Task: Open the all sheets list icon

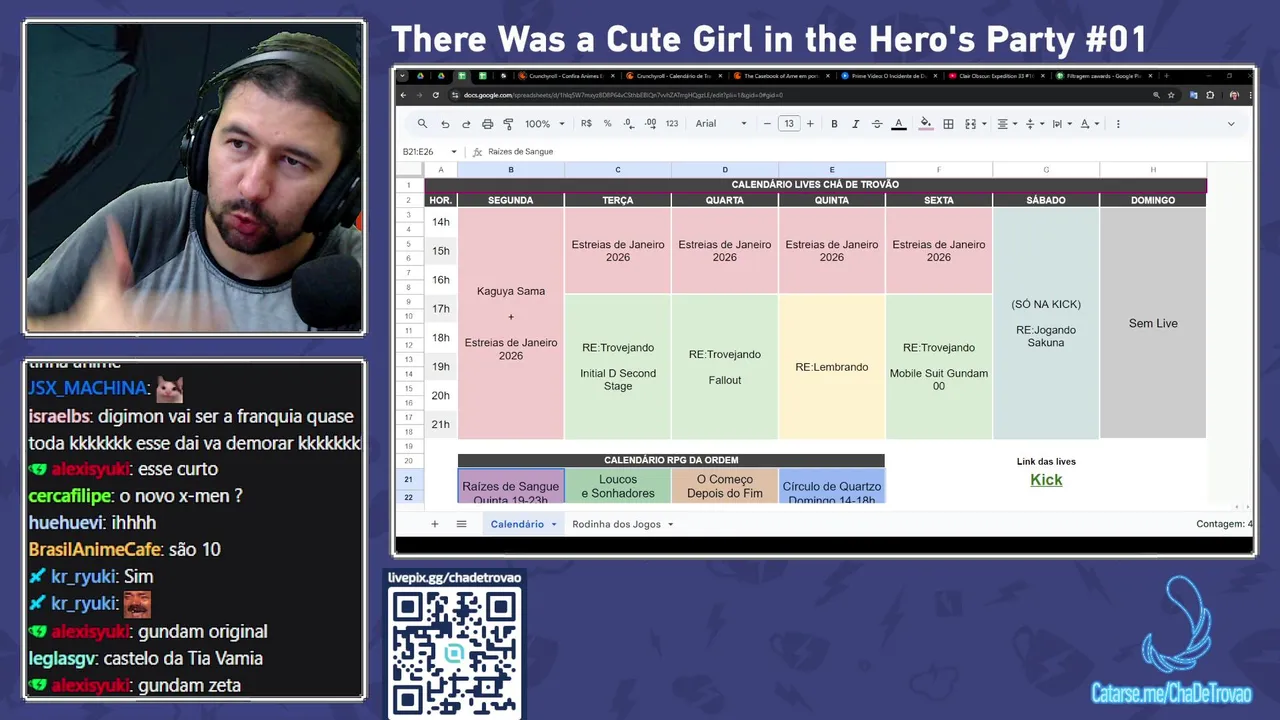Action: pos(461,524)
